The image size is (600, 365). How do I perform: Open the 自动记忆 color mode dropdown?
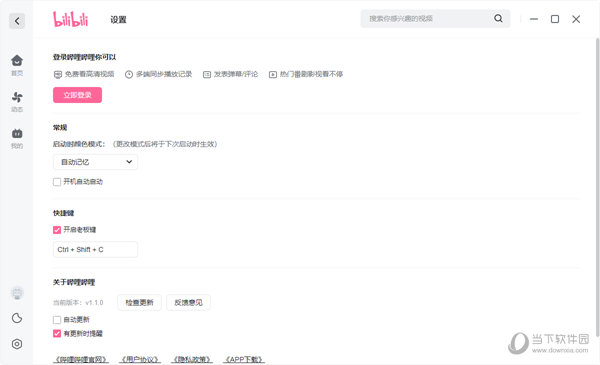pos(95,162)
